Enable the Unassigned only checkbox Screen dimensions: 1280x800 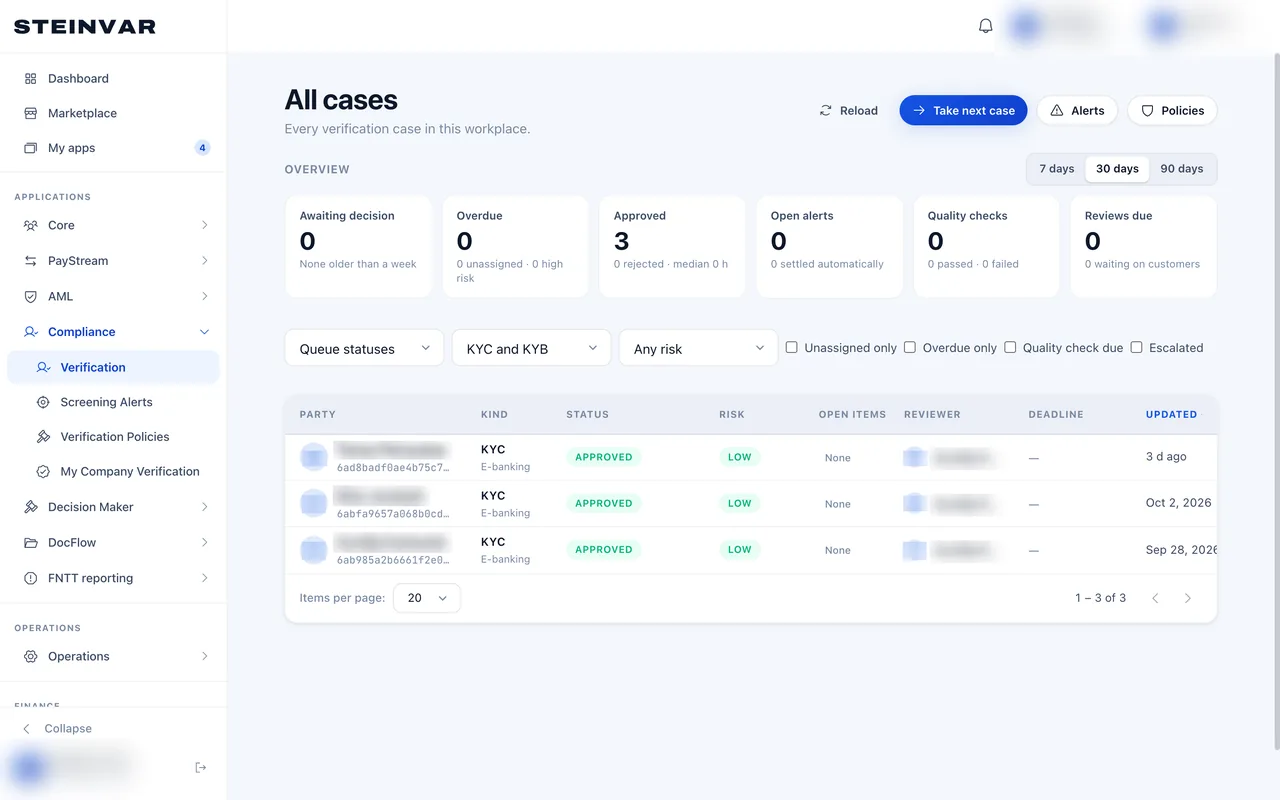pos(792,348)
